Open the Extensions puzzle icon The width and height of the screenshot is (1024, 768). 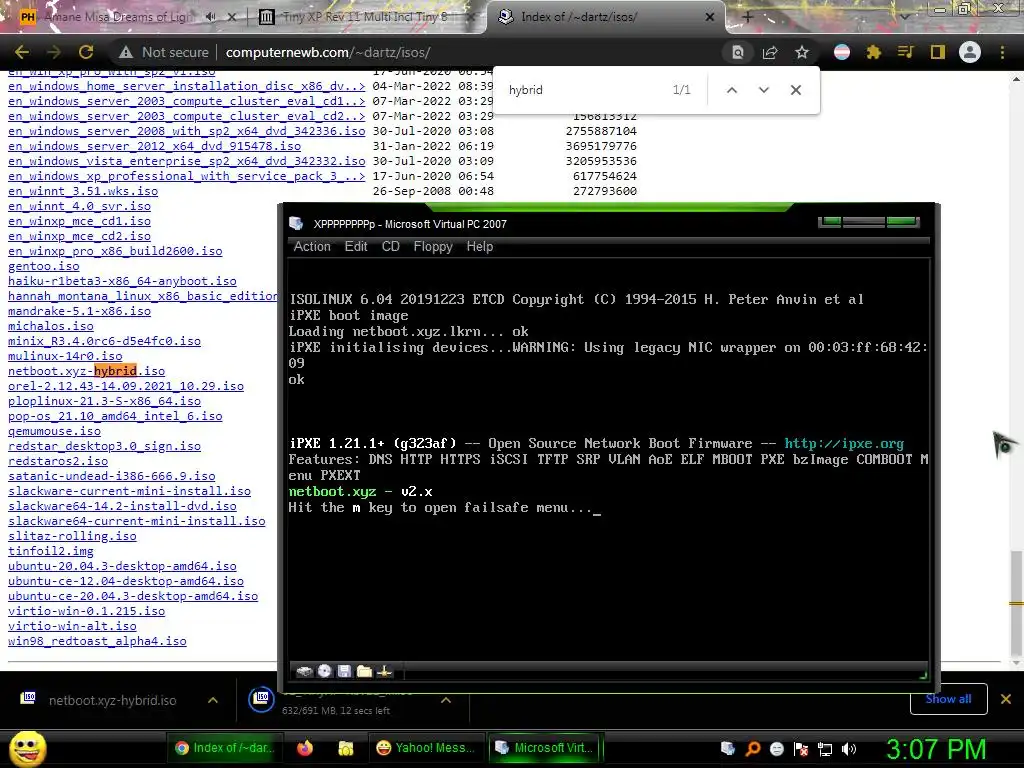coord(873,52)
